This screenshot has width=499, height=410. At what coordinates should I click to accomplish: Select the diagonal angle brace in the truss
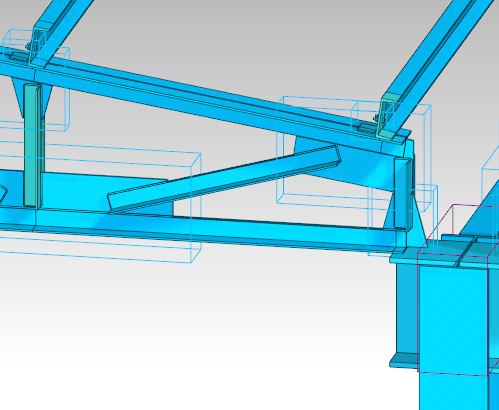224,179
